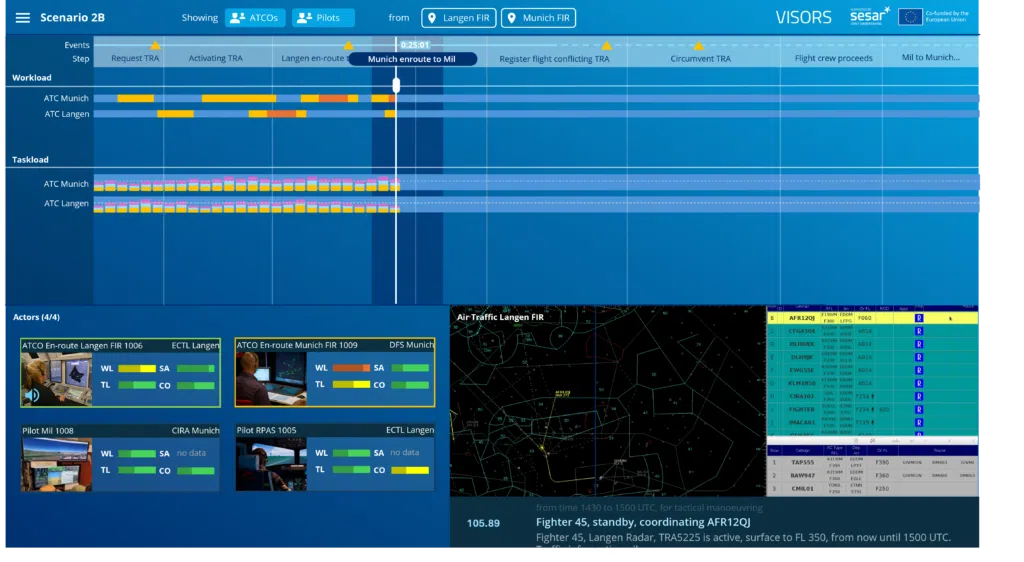Click the Workload section heading
This screenshot has height=562, width=1024.
[x=31, y=78]
